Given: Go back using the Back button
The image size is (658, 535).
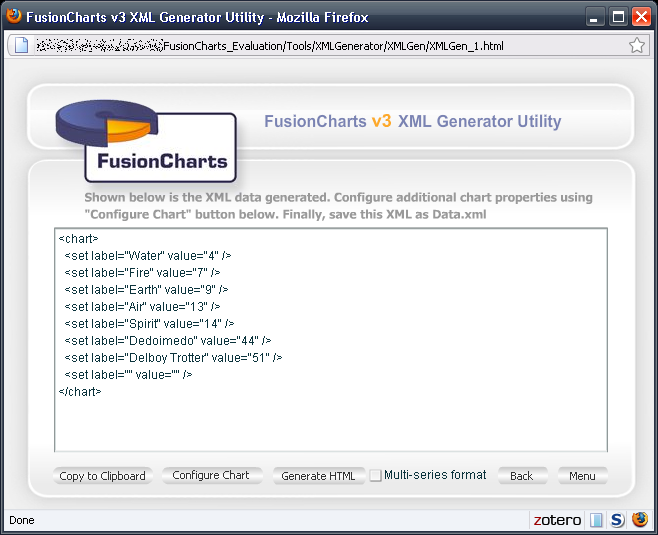Looking at the screenshot, I should 522,476.
